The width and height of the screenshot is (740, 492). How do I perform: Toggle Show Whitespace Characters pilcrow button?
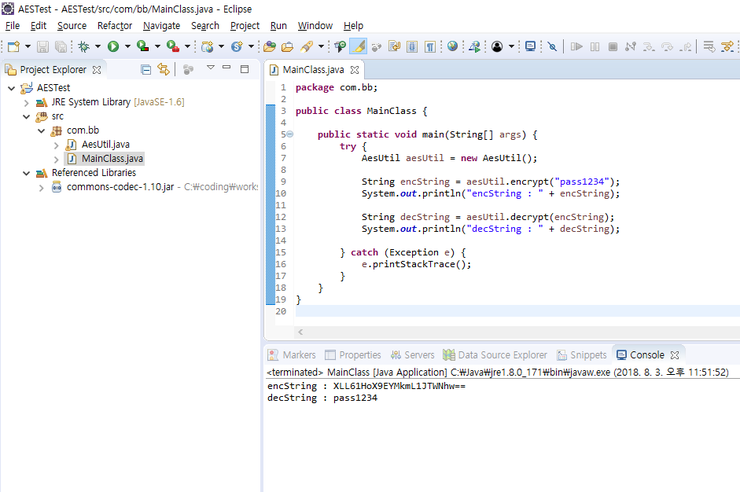[x=429, y=46]
